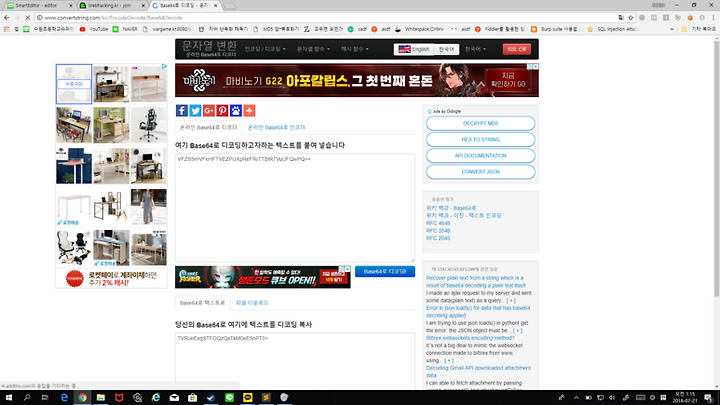Open Microsoft Store from taskbar
This screenshot has width=720, height=405.
[x=192, y=398]
